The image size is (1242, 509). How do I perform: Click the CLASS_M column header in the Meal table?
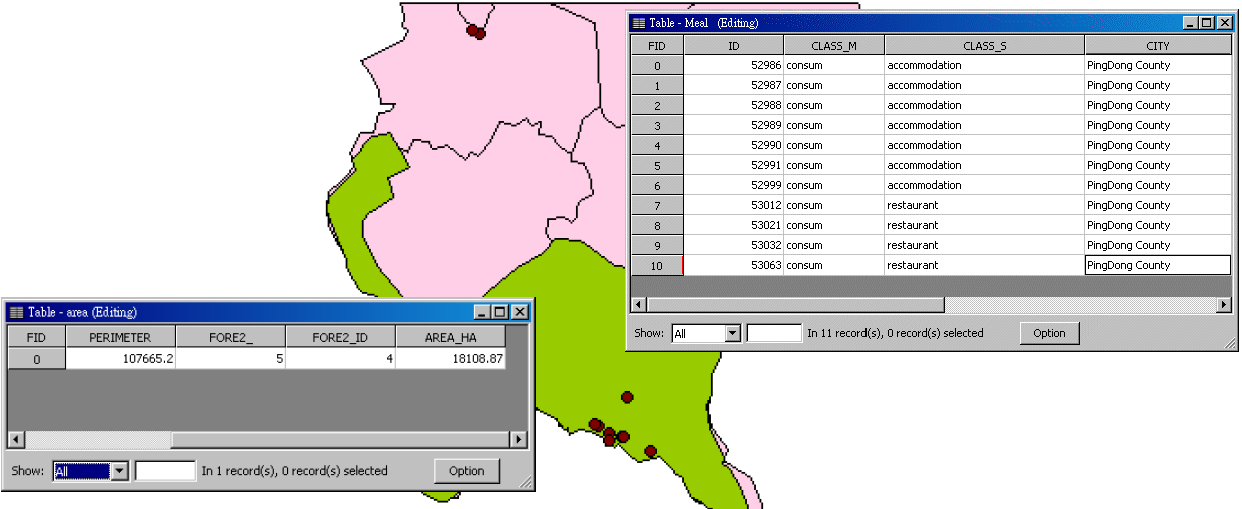834,46
